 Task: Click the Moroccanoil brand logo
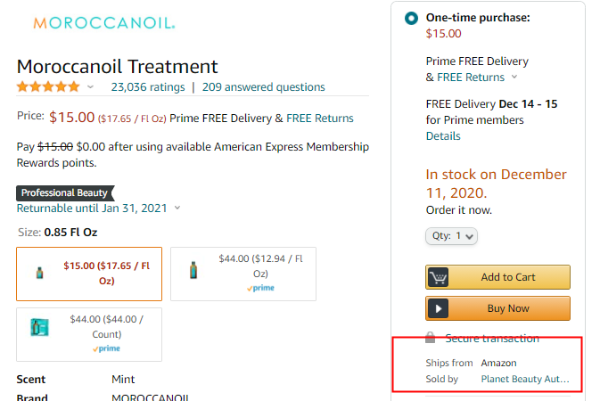pyautogui.click(x=104, y=22)
